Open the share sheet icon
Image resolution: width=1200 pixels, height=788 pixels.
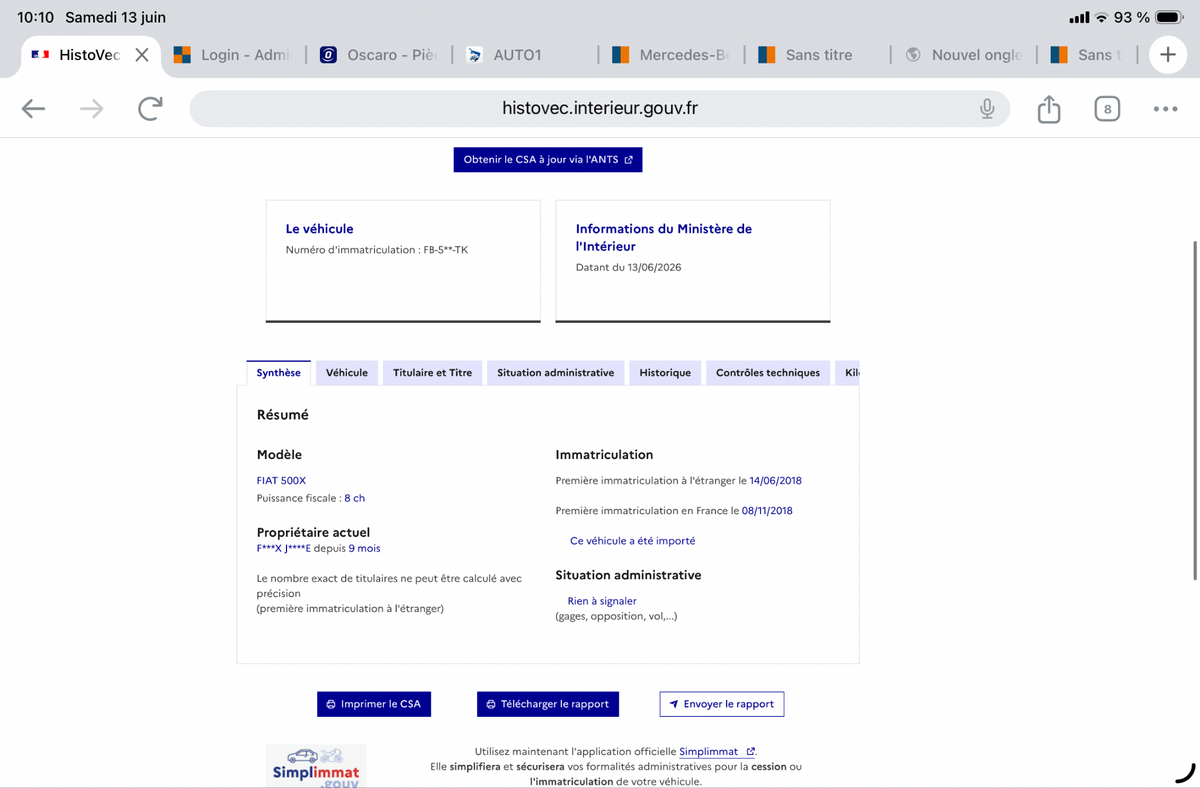point(1048,108)
